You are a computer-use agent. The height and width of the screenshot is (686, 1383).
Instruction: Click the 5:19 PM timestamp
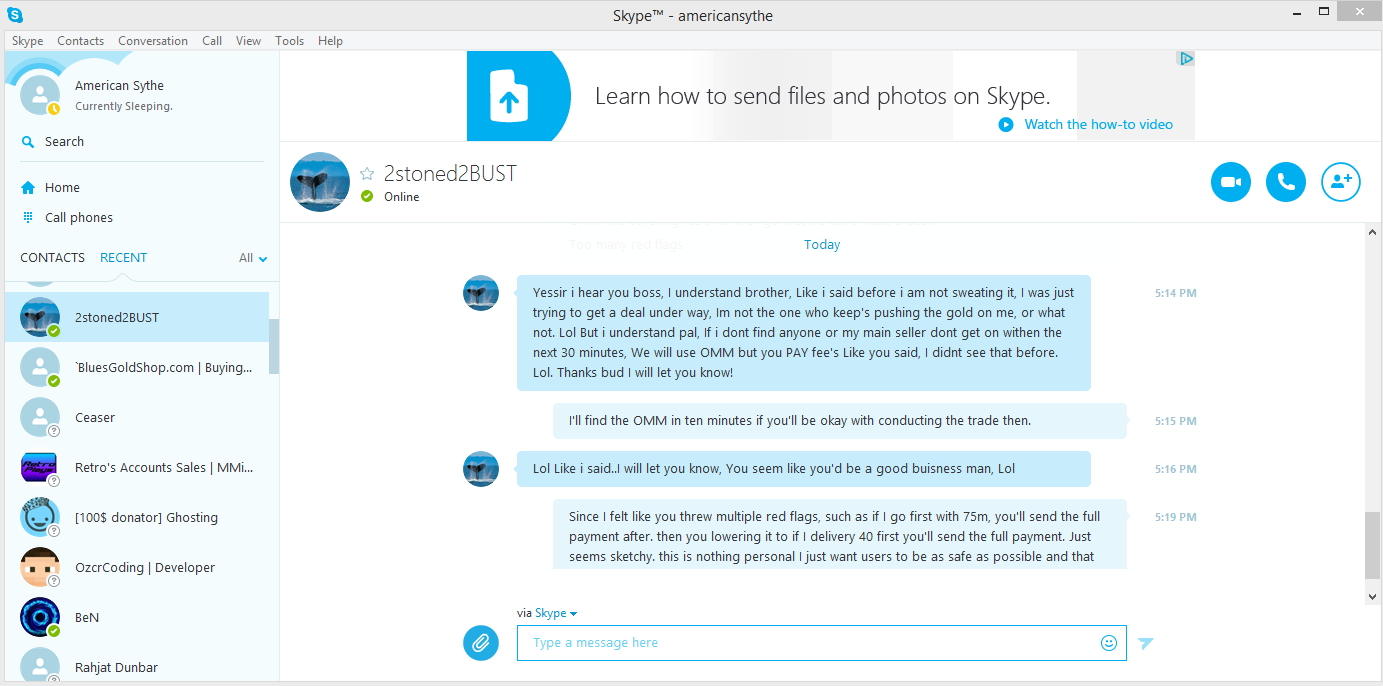tap(1175, 518)
